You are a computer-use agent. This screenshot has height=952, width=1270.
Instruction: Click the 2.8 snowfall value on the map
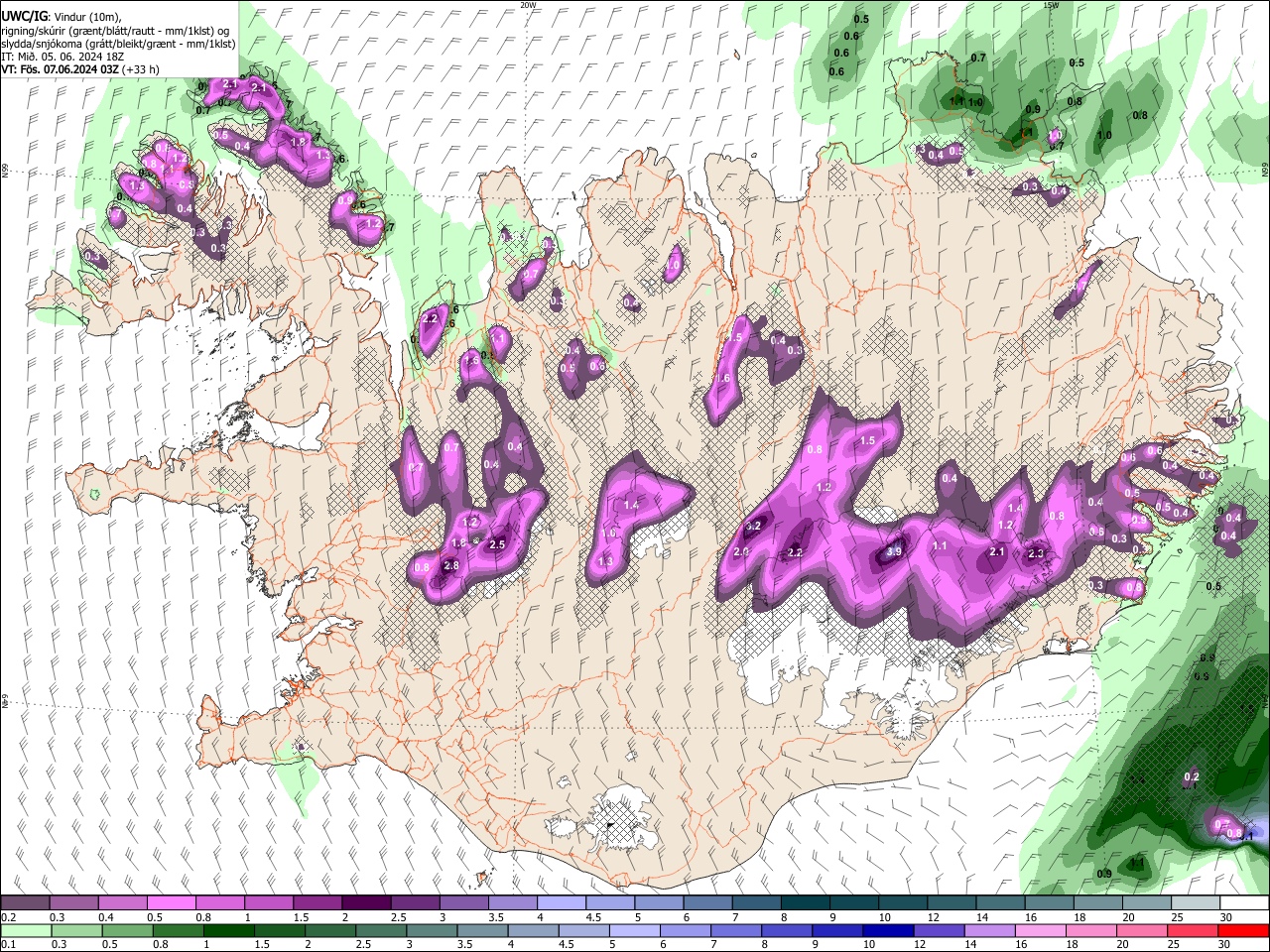451,565
